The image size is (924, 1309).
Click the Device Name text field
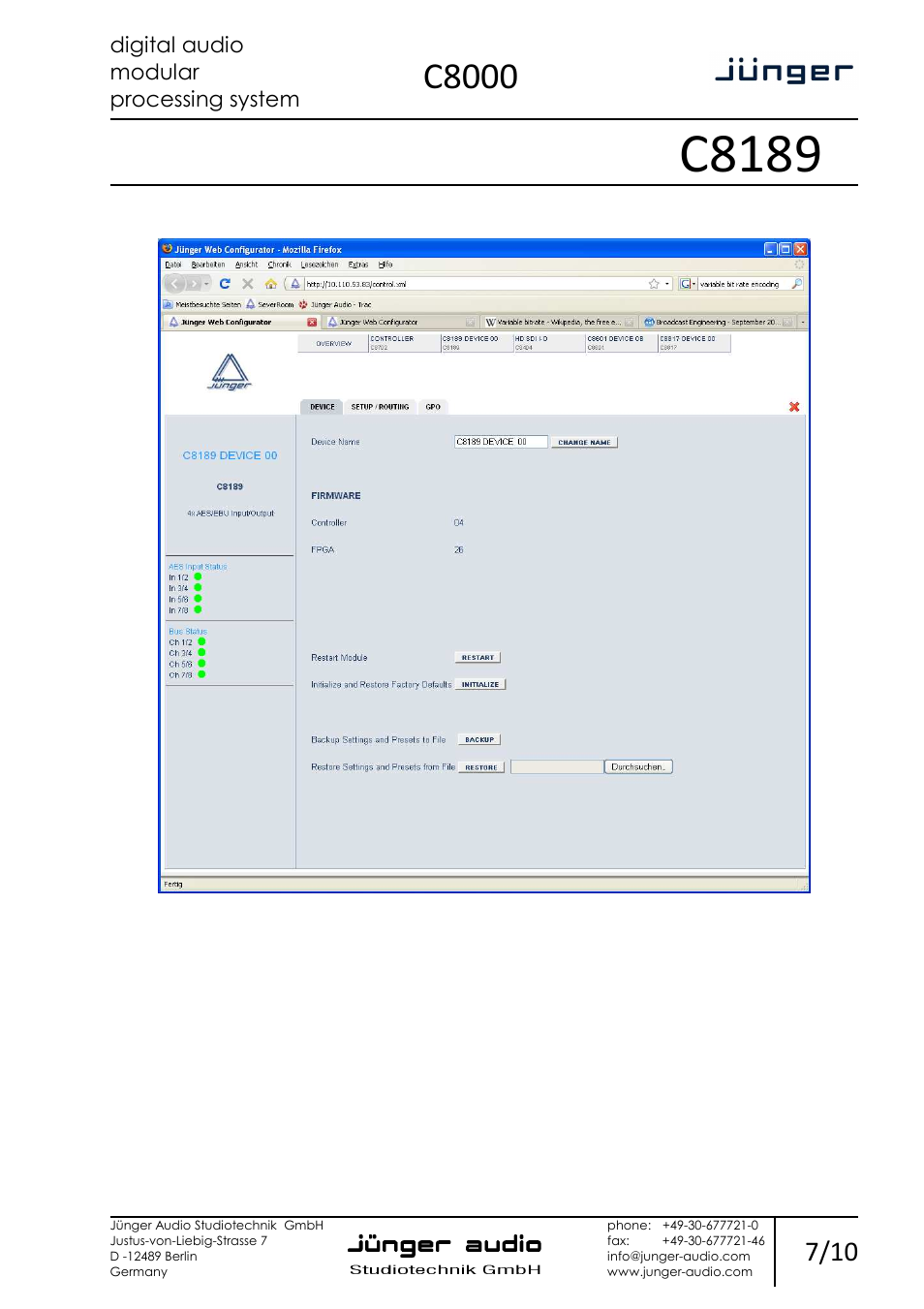coord(501,442)
